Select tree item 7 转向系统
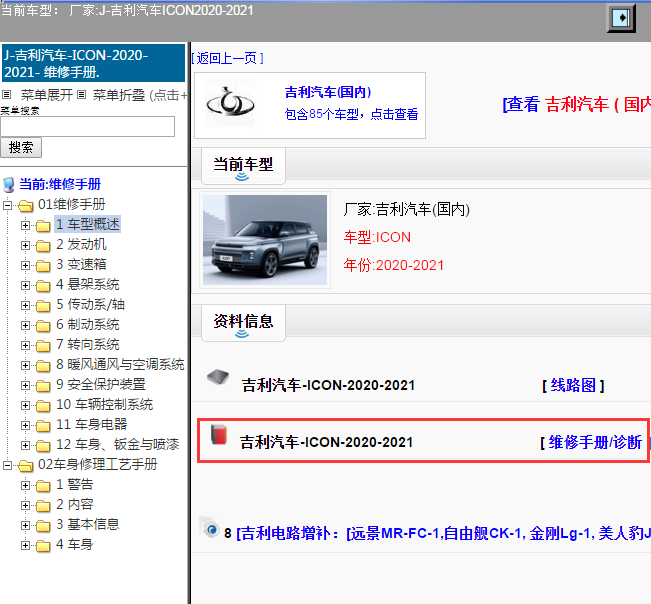Image resolution: width=651 pixels, height=604 pixels. click(88, 344)
